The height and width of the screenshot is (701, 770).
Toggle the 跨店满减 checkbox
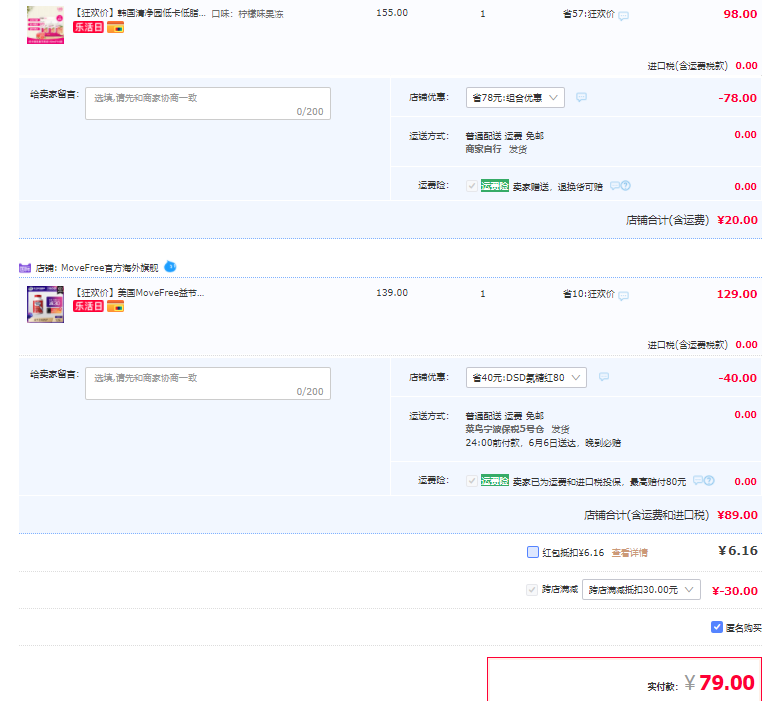532,590
